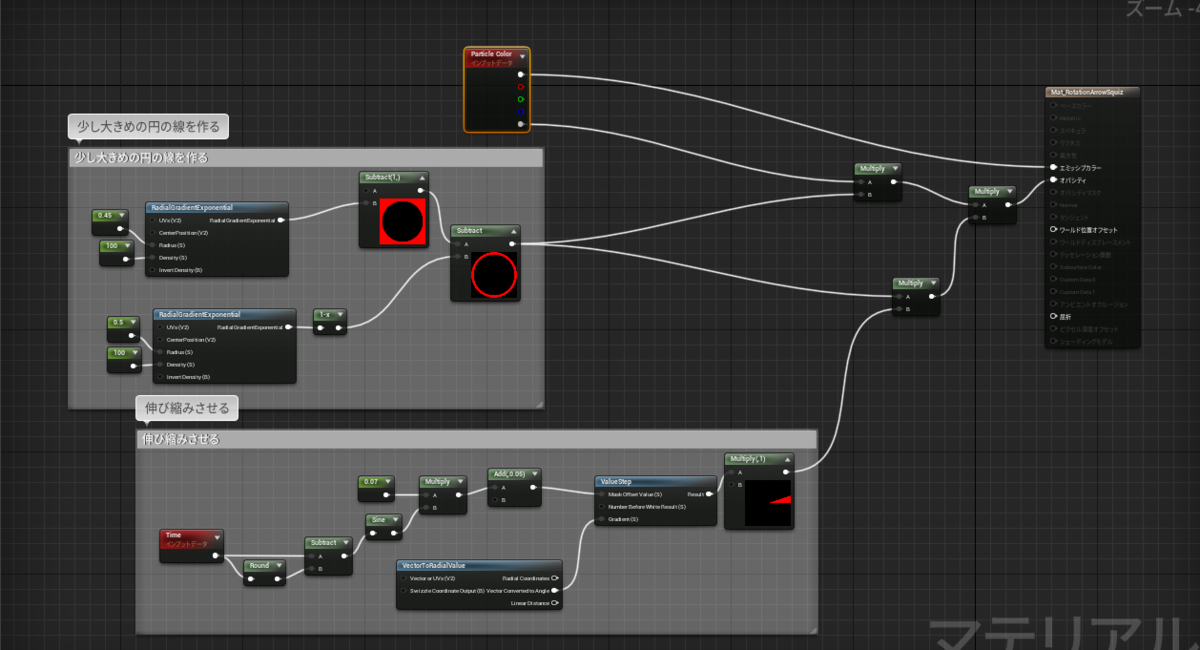1200x650 pixels.
Task: Click the Opacity Mask (オパシティマスク) input pin
Action: pyautogui.click(x=1054, y=192)
